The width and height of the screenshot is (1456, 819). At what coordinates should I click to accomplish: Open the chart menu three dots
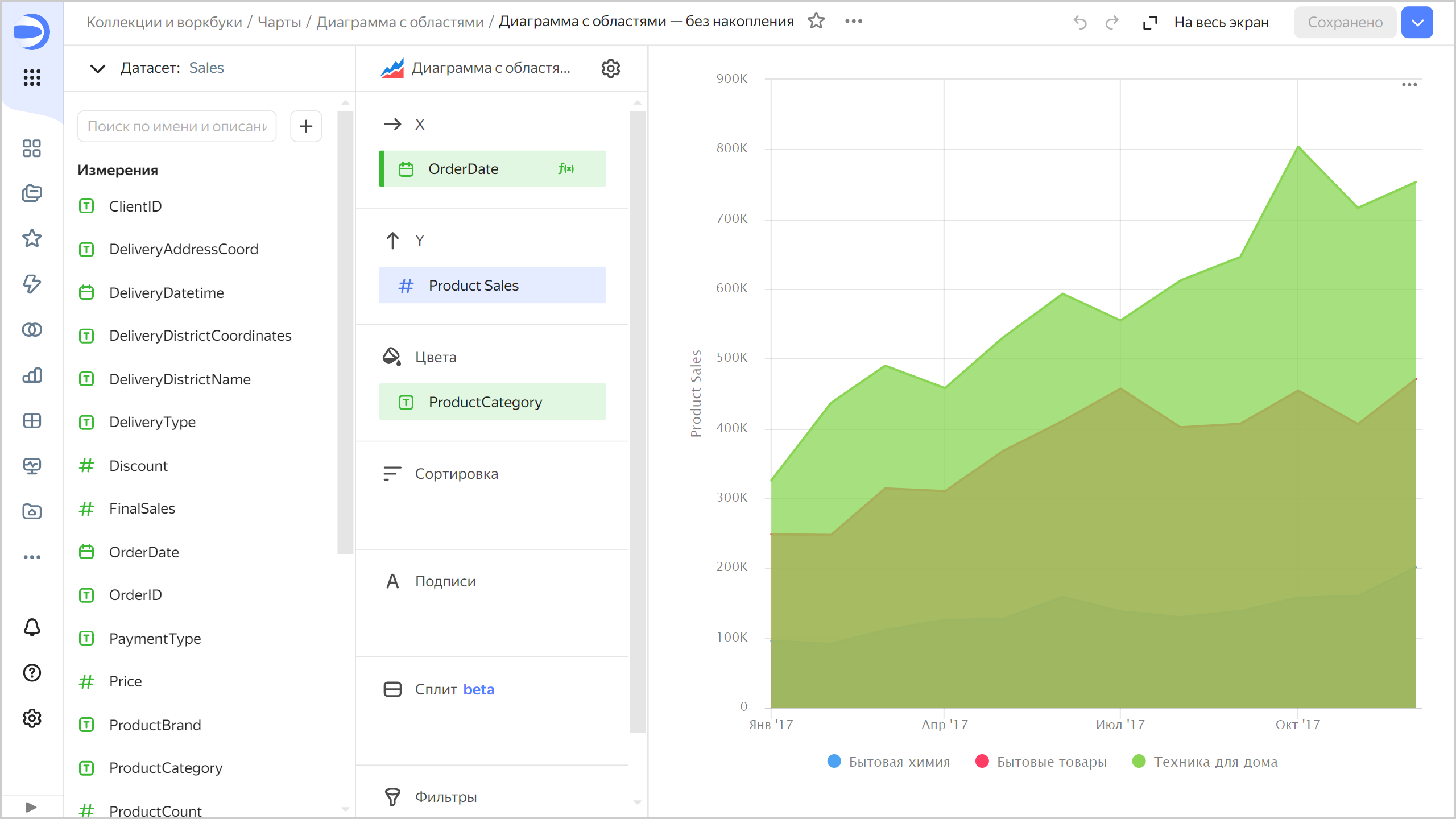pyautogui.click(x=1409, y=85)
